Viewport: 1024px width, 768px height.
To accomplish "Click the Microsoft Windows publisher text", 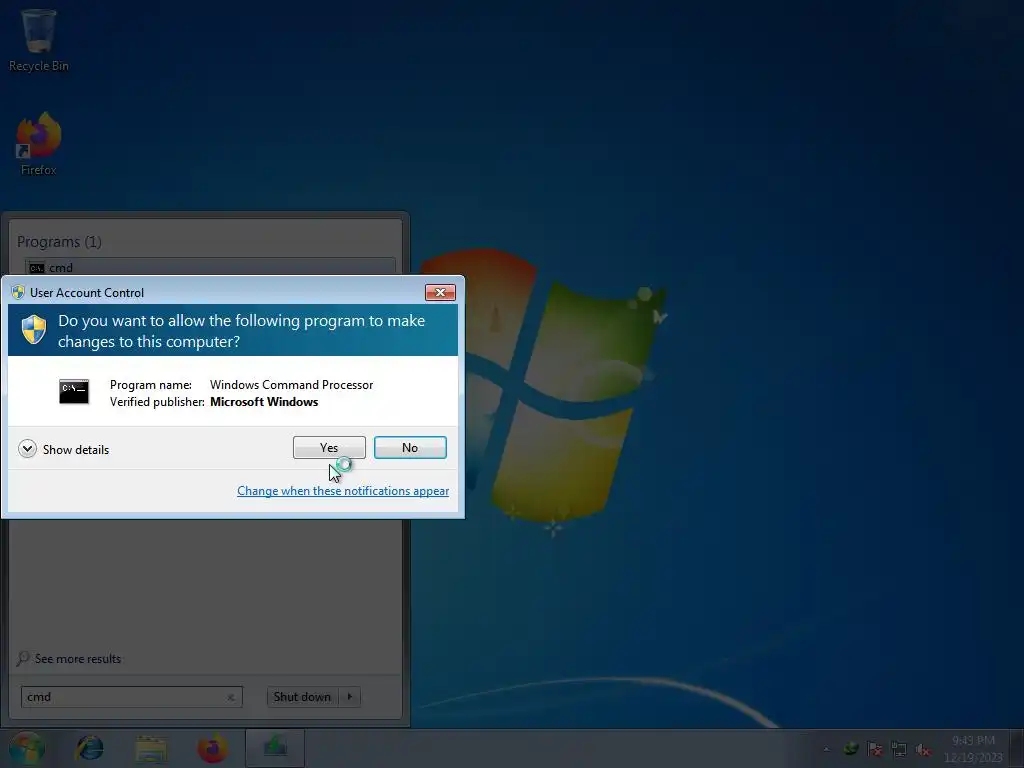I will 264,402.
